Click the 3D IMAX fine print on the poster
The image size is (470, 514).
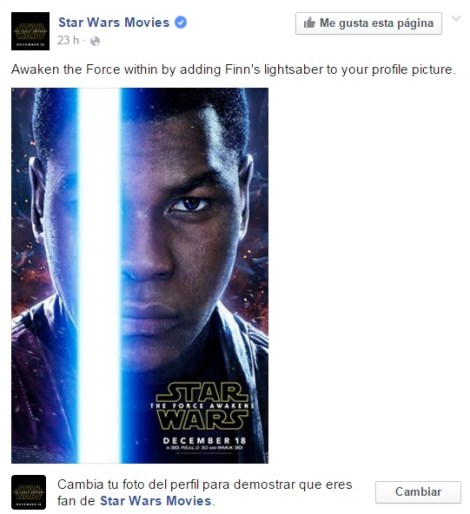click(x=205, y=448)
